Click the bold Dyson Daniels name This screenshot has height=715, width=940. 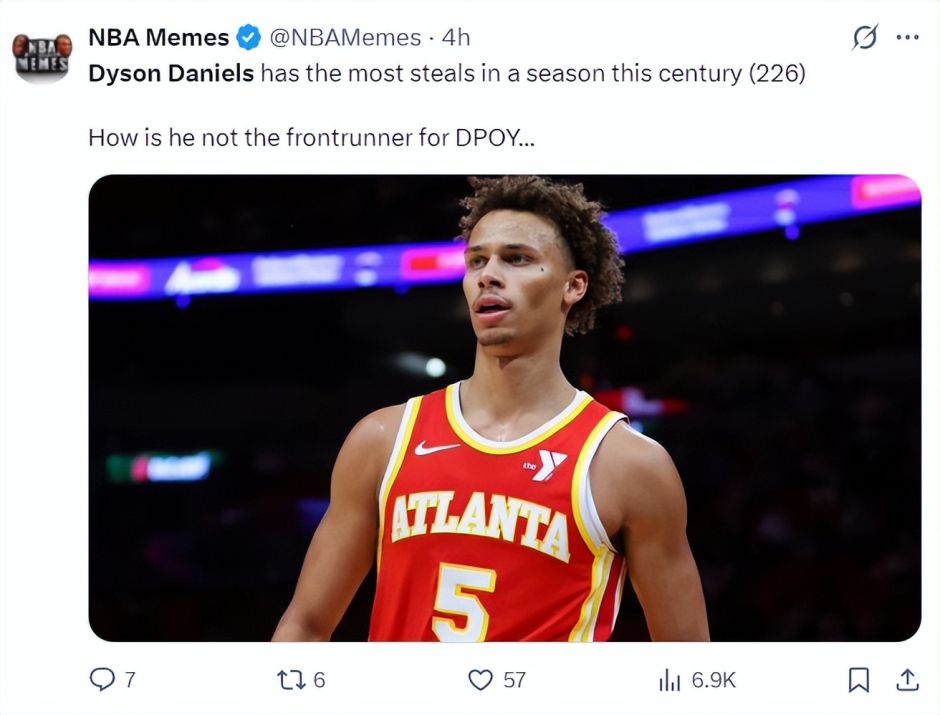tap(171, 74)
